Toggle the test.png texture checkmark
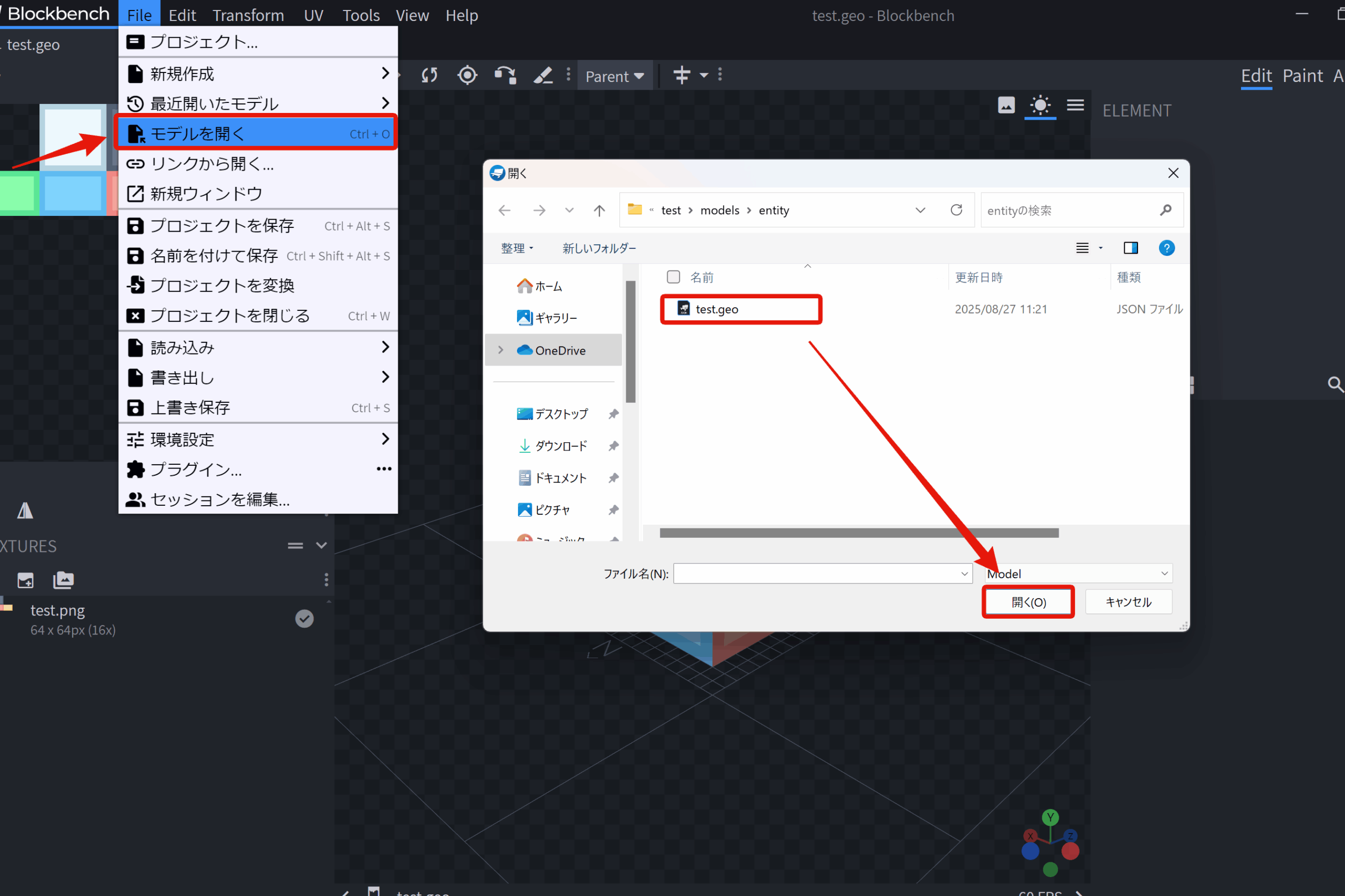 click(304, 618)
